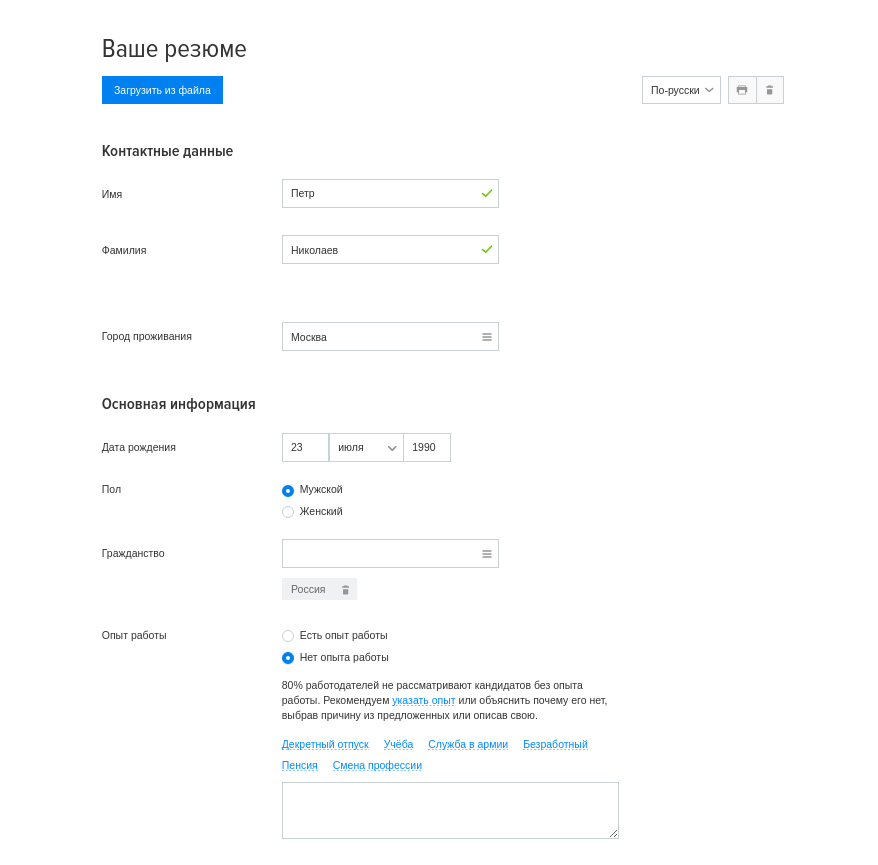The width and height of the screenshot is (878, 865).
Task: Select the Смена профессии reason link
Action: point(377,765)
